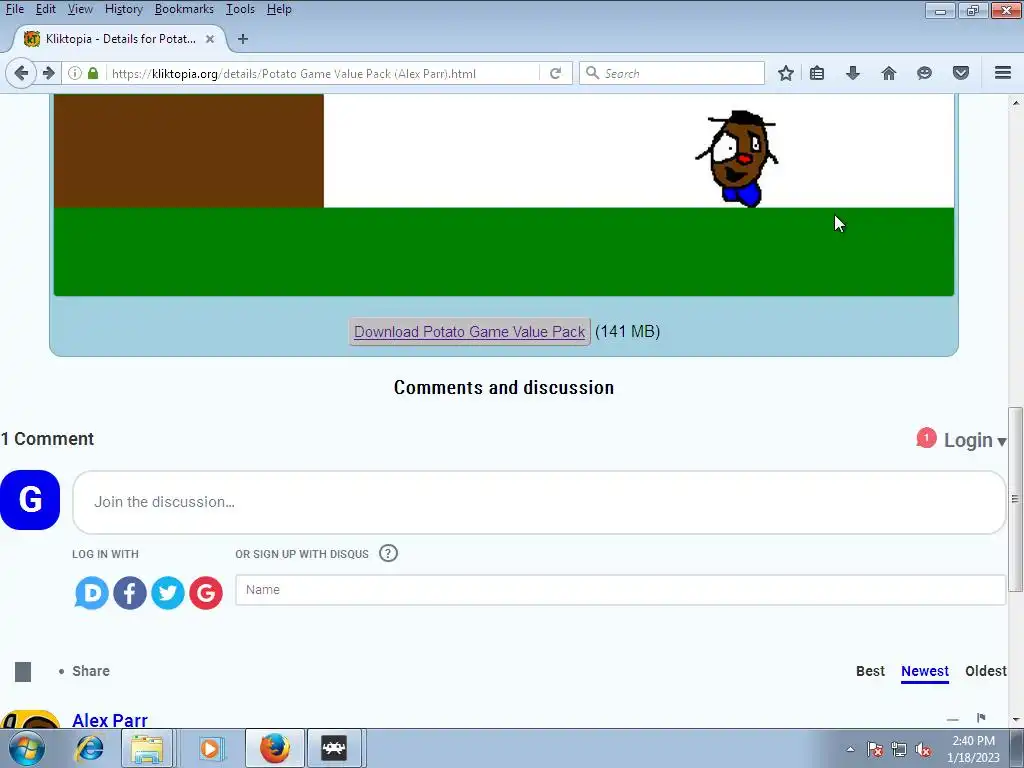
Task: Log in with the Twitter icon
Action: pos(168,593)
